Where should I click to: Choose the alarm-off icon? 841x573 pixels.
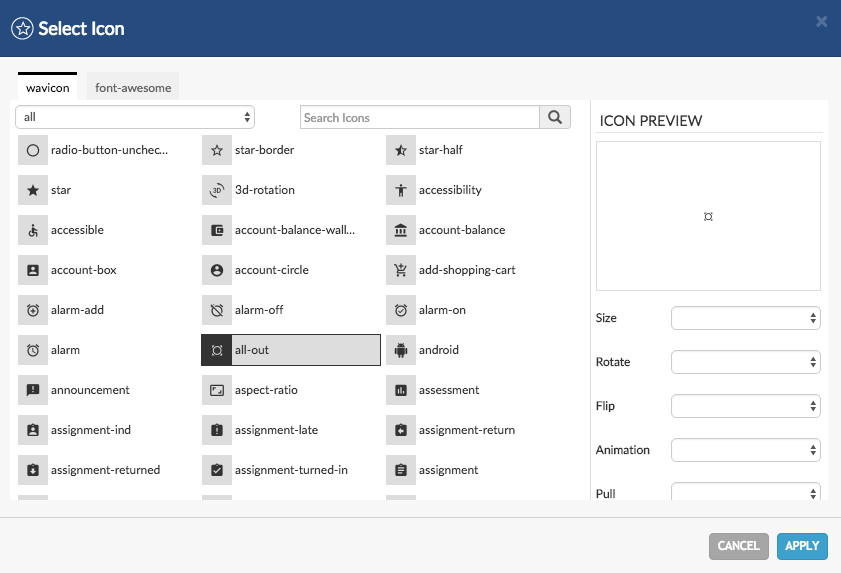coord(258,310)
